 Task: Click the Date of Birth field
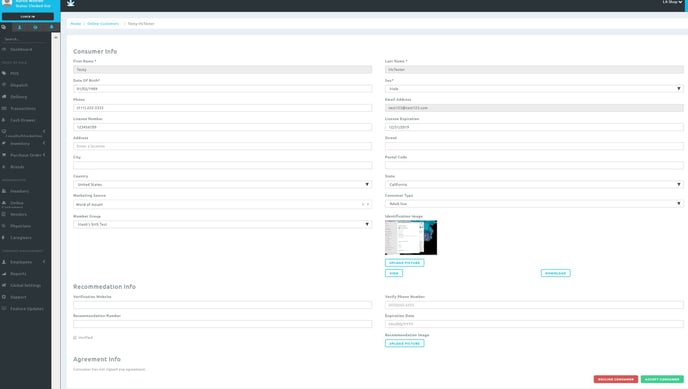(222, 89)
